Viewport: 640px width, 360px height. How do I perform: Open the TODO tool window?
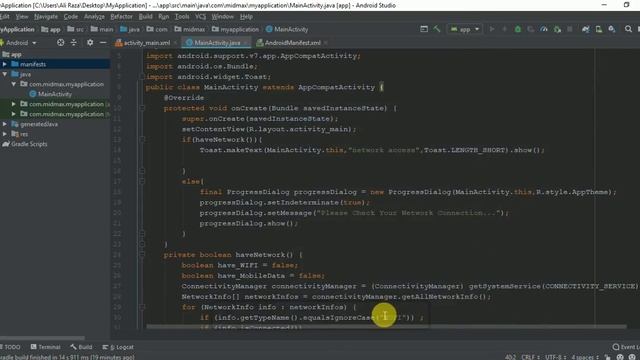click(x=10, y=347)
